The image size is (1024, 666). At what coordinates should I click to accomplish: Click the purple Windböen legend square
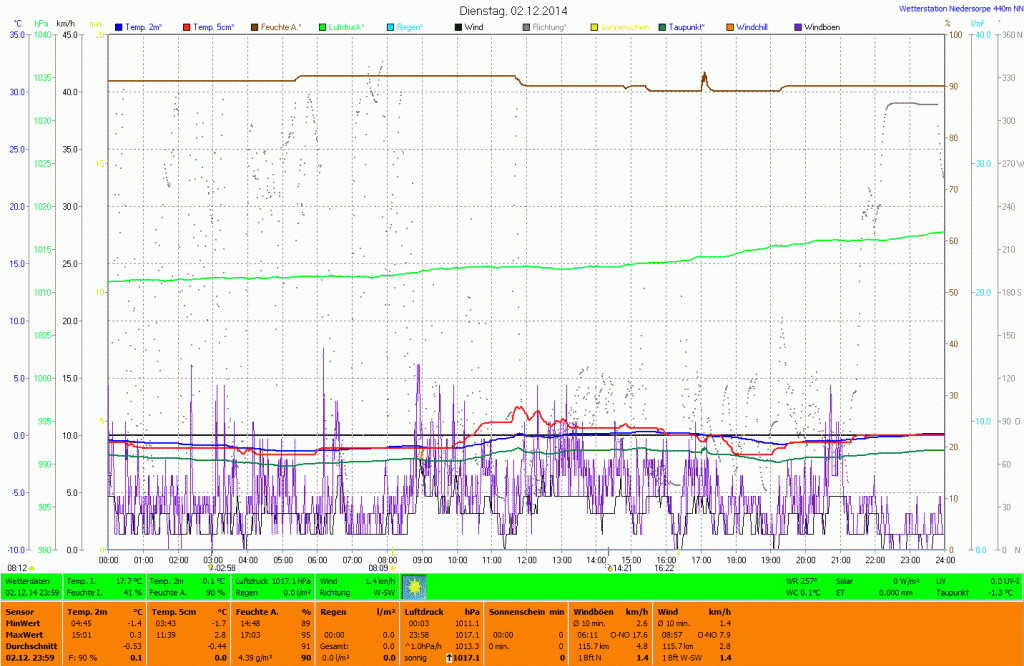coord(797,26)
